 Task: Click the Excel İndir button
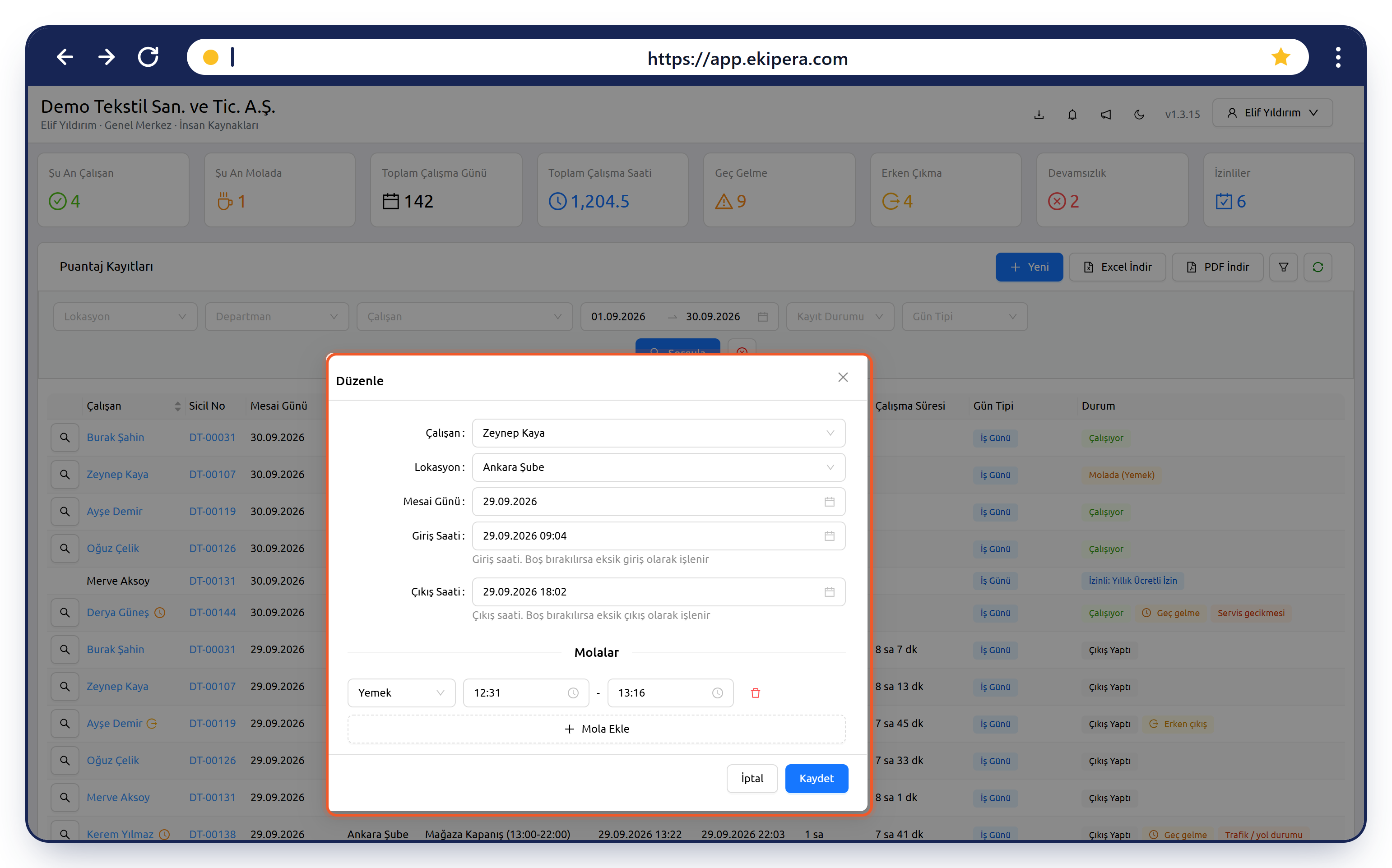click(x=1117, y=267)
